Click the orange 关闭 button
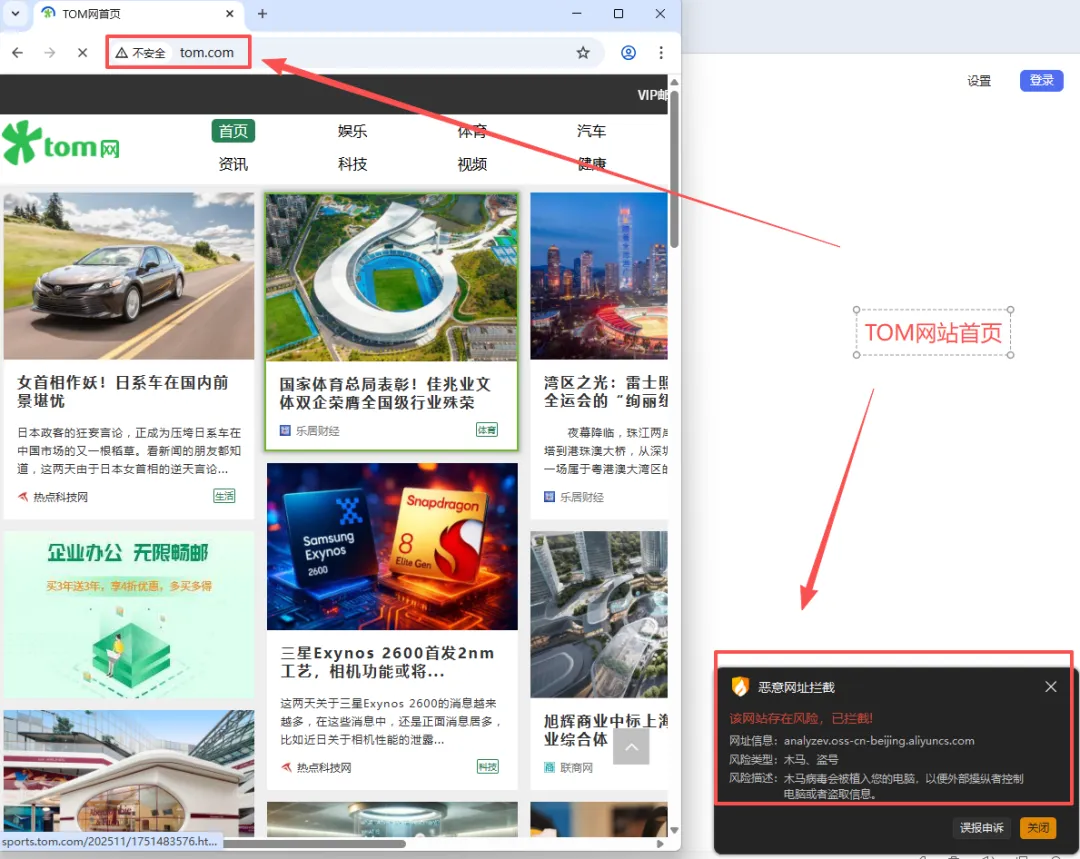1080x859 pixels. (1038, 827)
